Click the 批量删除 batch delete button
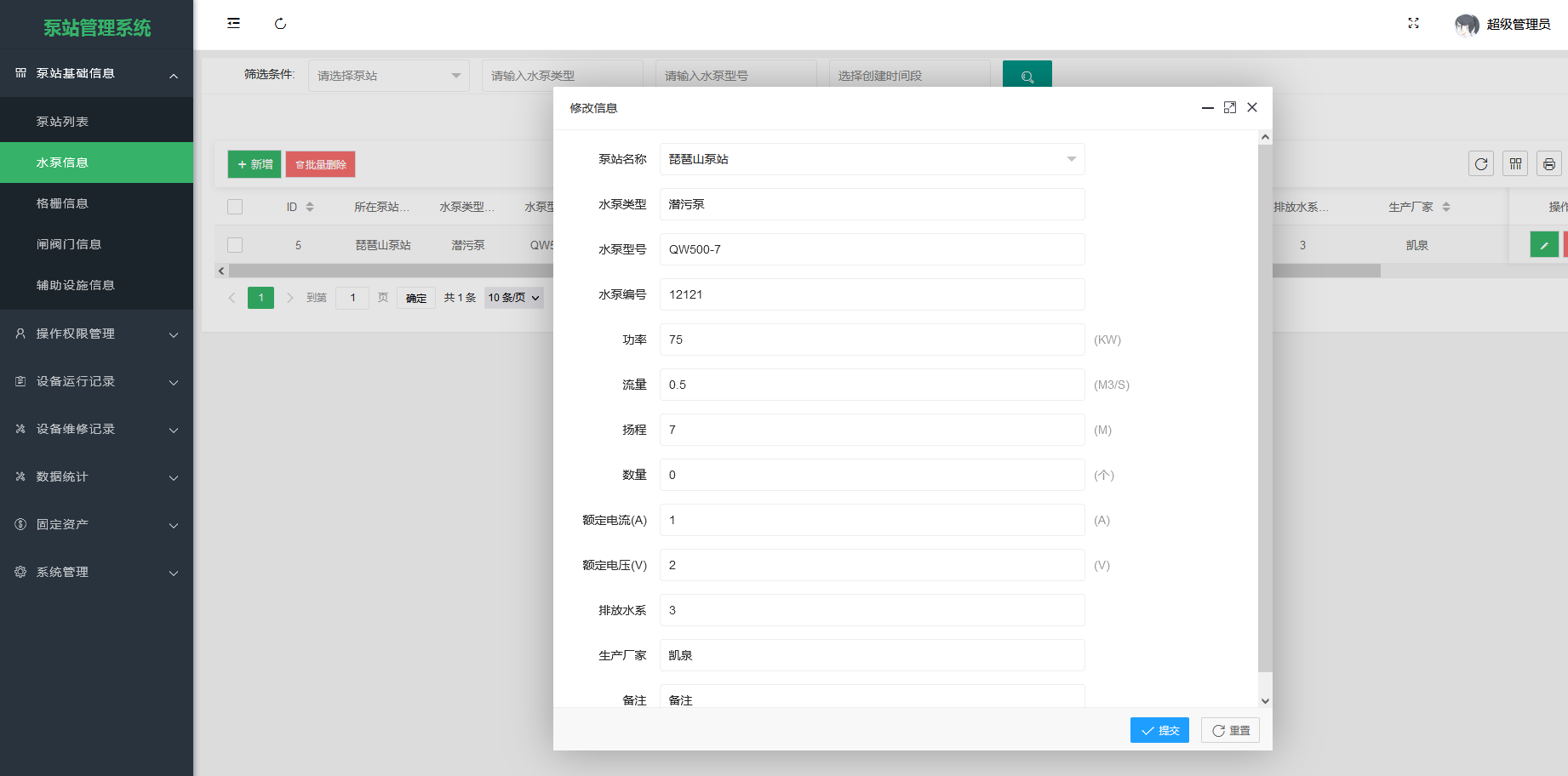This screenshot has height=776, width=1568. (320, 164)
